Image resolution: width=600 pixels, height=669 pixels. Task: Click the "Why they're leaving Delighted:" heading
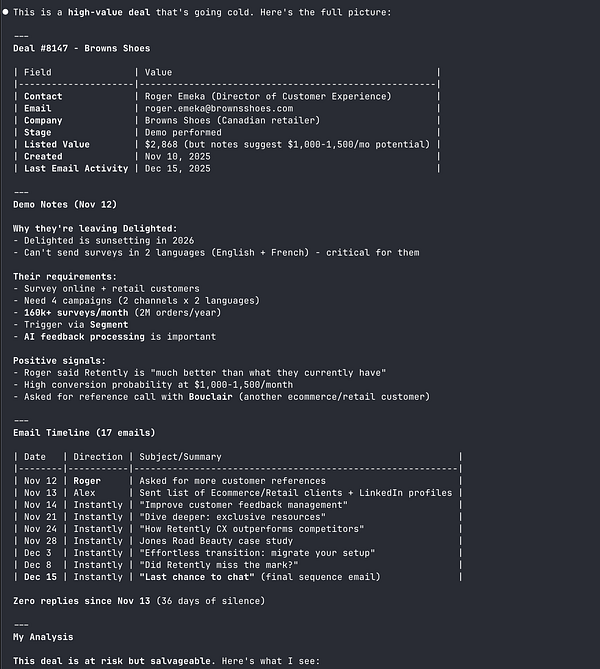click(x=95, y=228)
